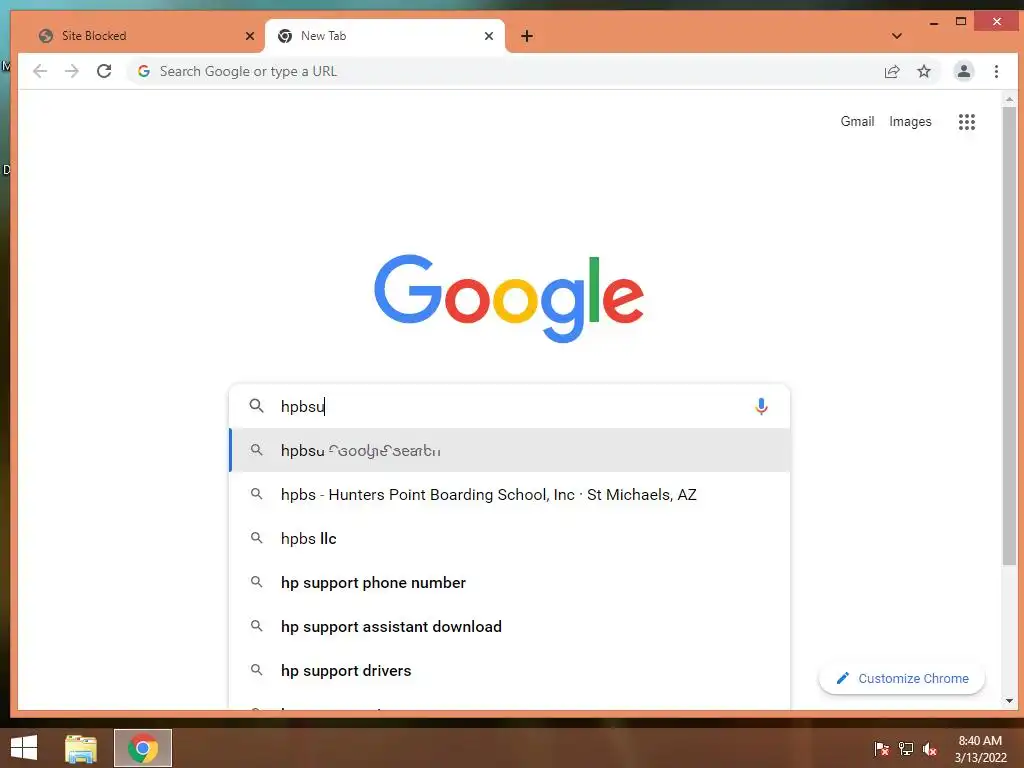Bookmark this tab with the star icon

pyautogui.click(x=924, y=71)
